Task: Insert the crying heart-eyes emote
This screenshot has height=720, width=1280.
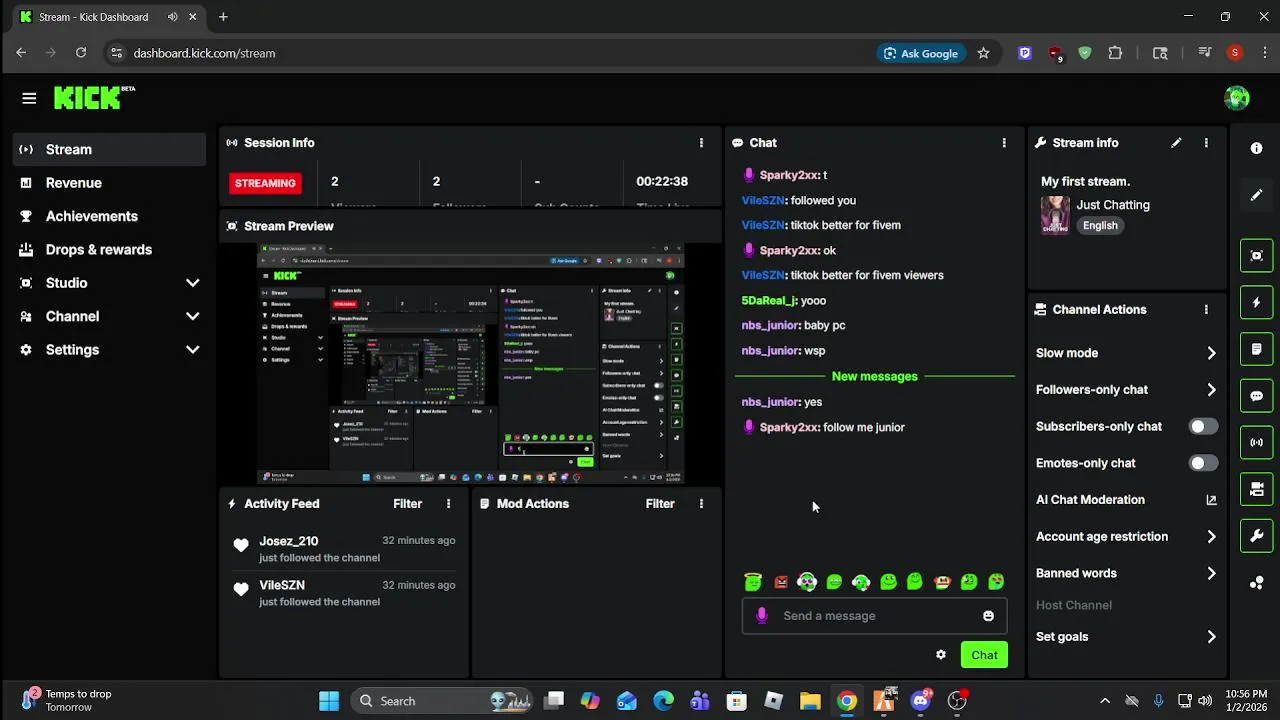Action: (x=996, y=582)
